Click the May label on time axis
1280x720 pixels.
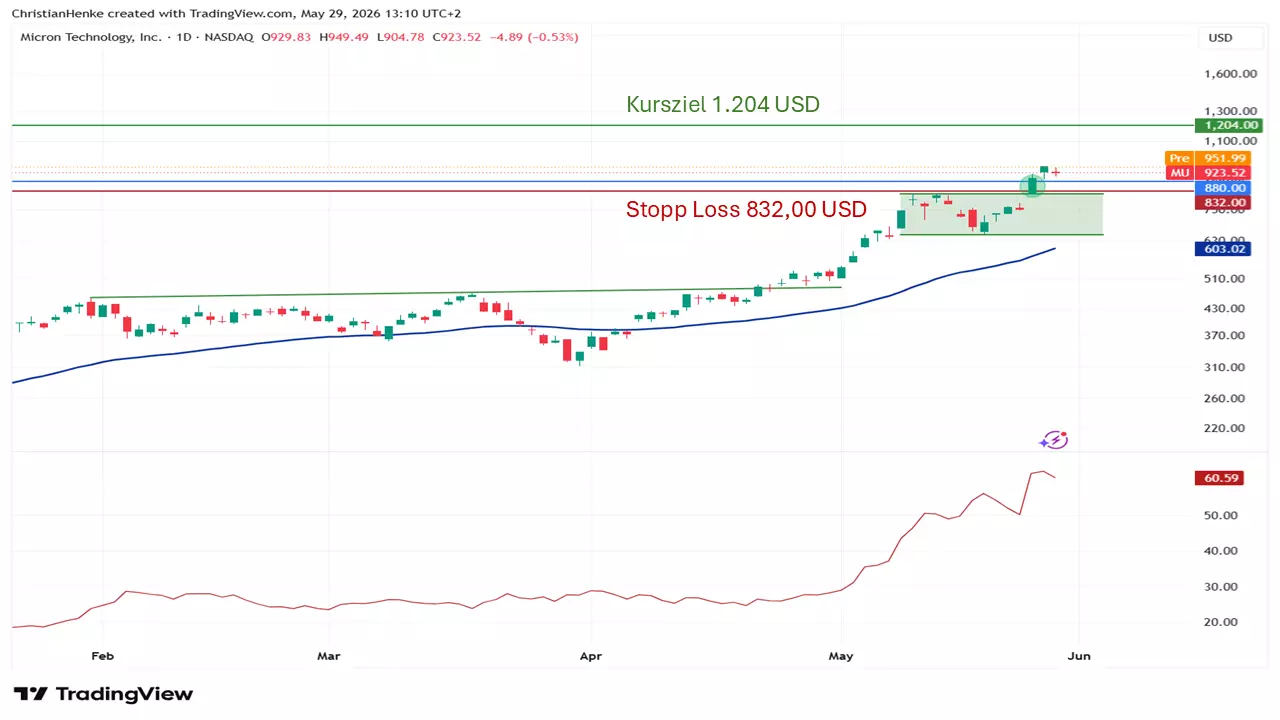coord(842,657)
